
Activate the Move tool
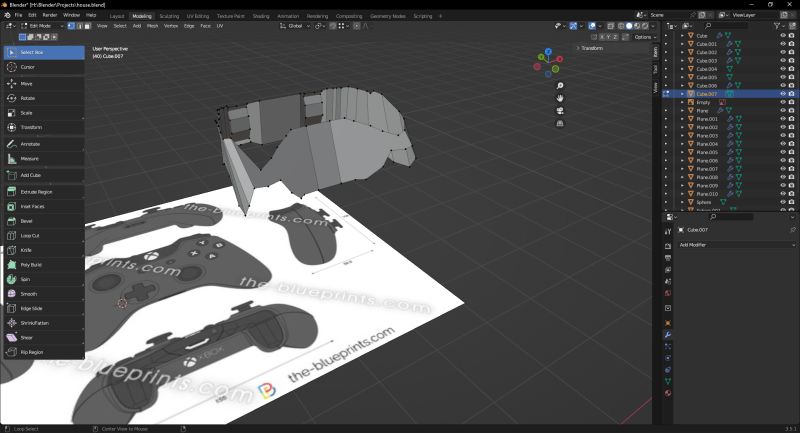tap(44, 84)
